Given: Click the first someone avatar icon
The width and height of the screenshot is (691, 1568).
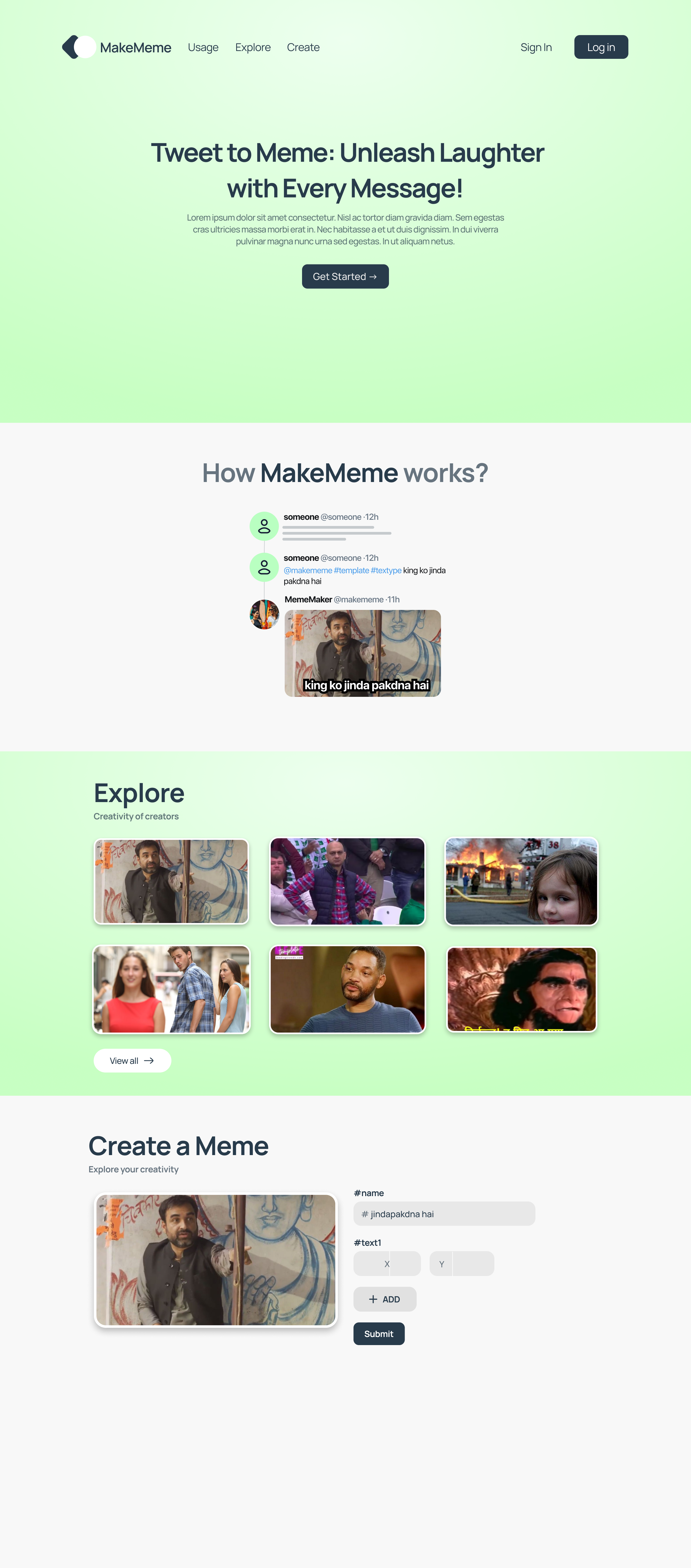Looking at the screenshot, I should pos(264,526).
